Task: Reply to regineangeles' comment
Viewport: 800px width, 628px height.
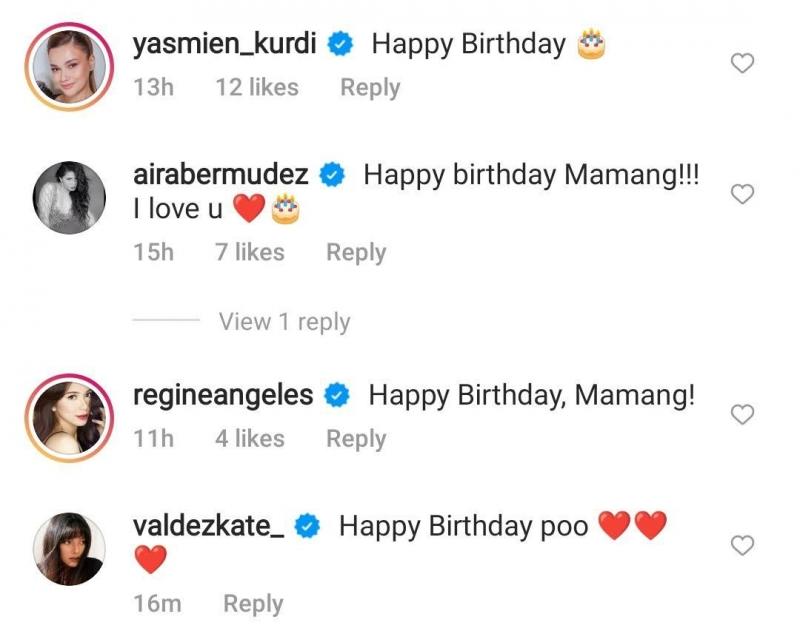Action: coord(356,439)
